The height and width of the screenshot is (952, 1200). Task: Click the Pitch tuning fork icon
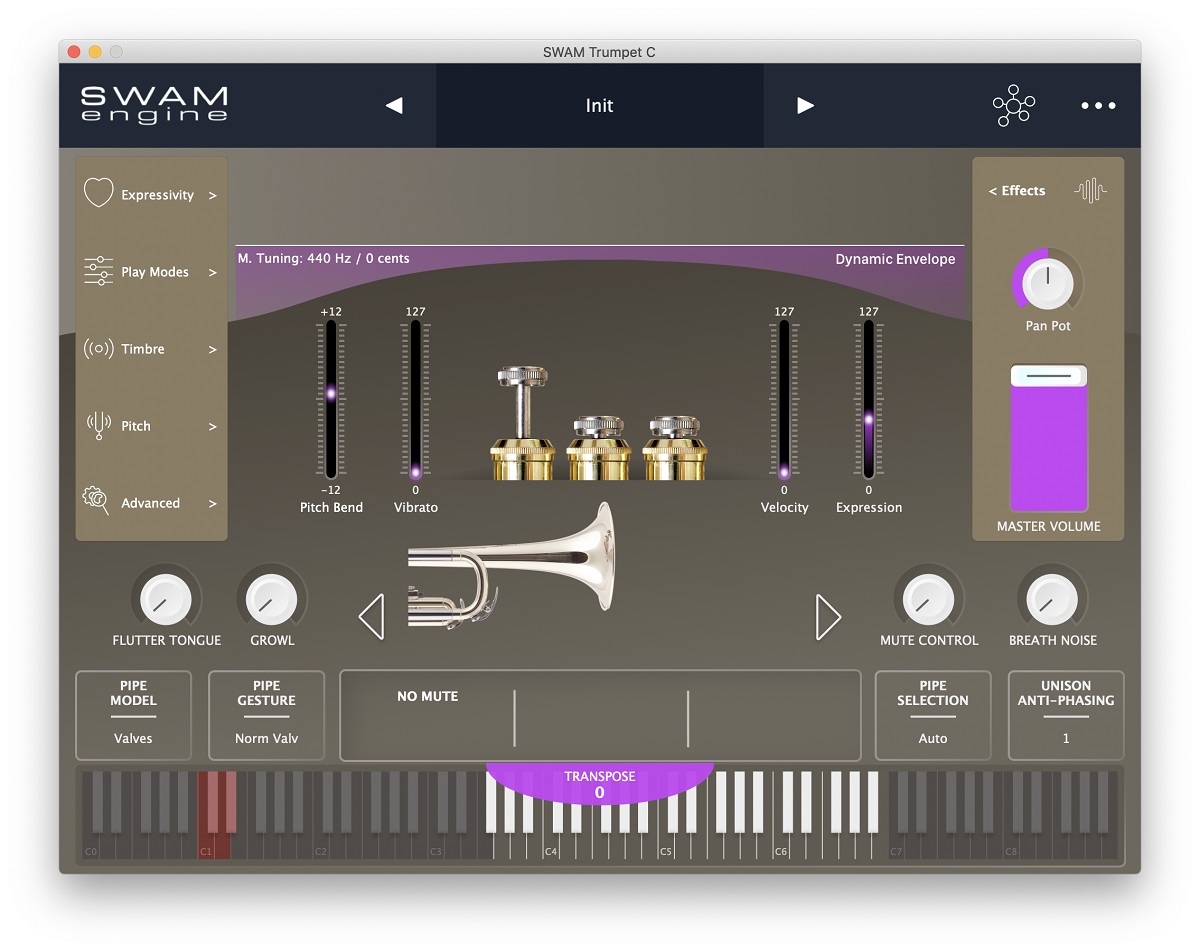[98, 425]
